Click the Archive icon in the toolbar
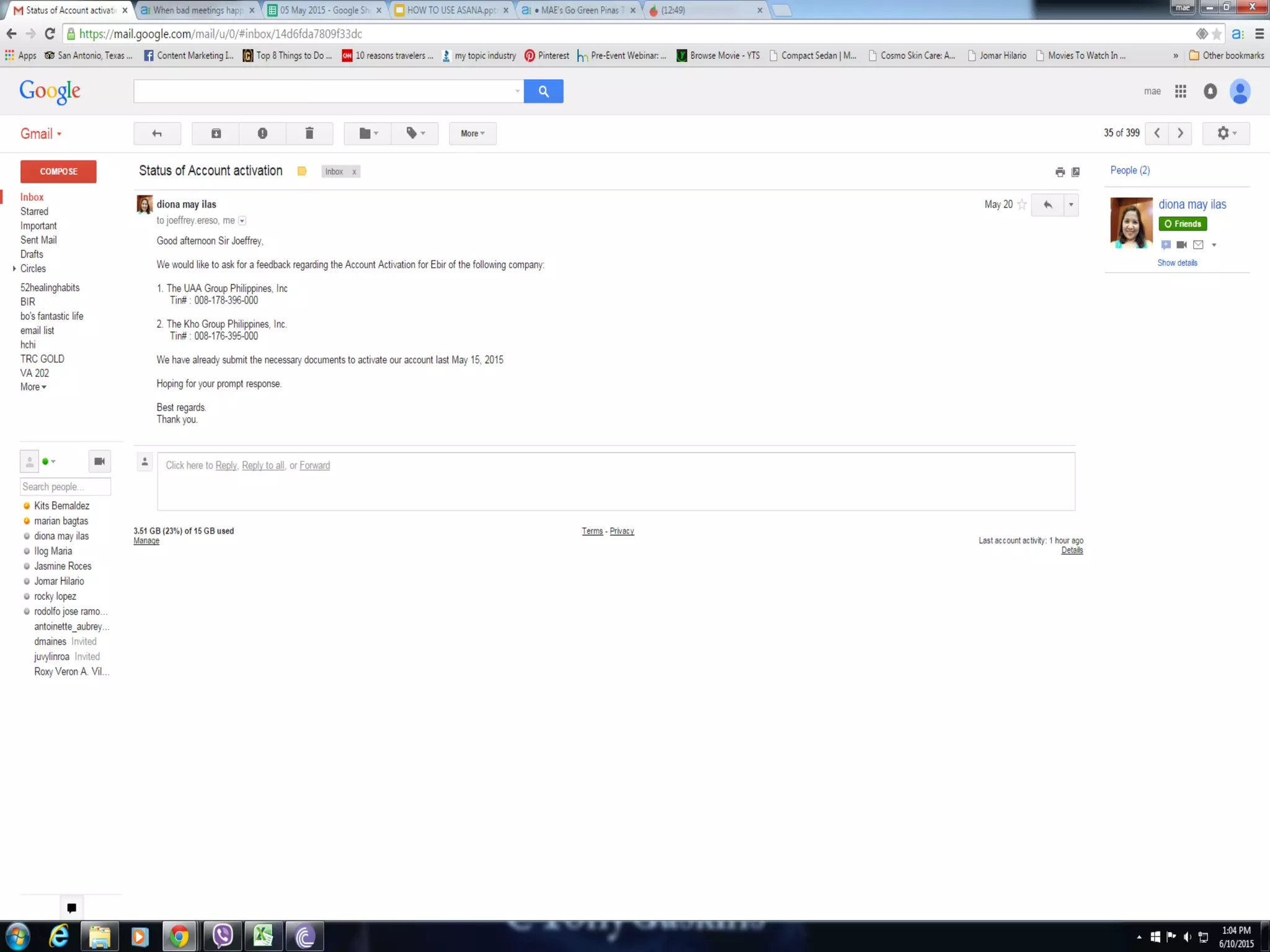 (216, 133)
